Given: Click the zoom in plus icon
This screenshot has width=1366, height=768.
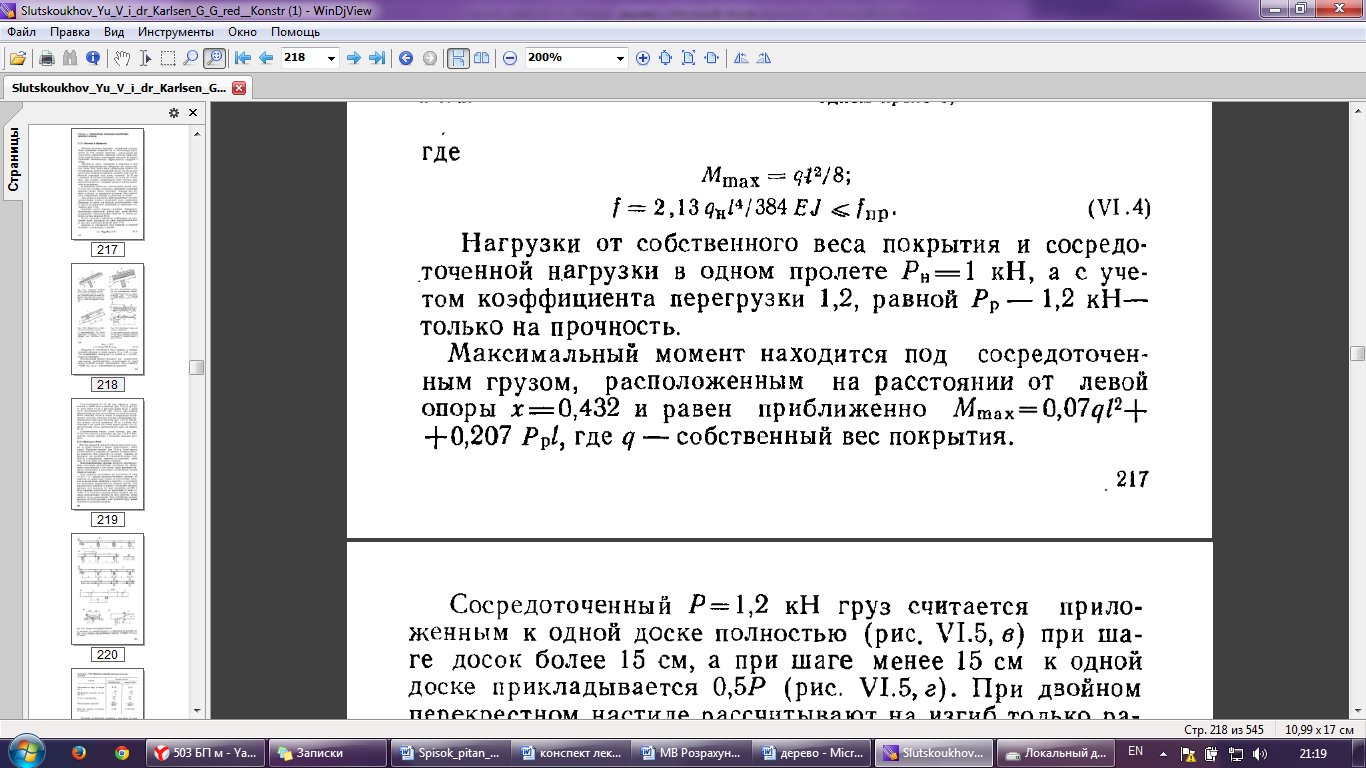Looking at the screenshot, I should tap(643, 58).
